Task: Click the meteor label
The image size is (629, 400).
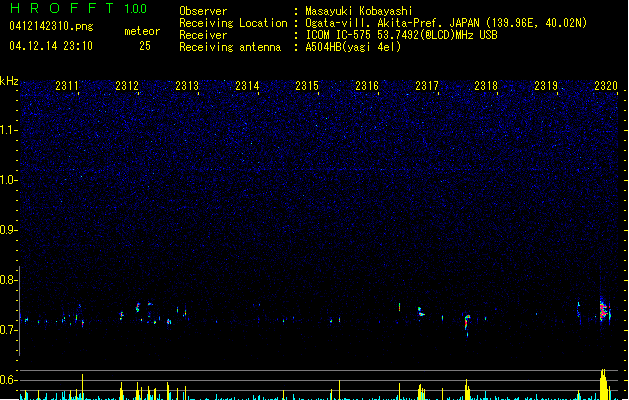Action: click(x=142, y=31)
